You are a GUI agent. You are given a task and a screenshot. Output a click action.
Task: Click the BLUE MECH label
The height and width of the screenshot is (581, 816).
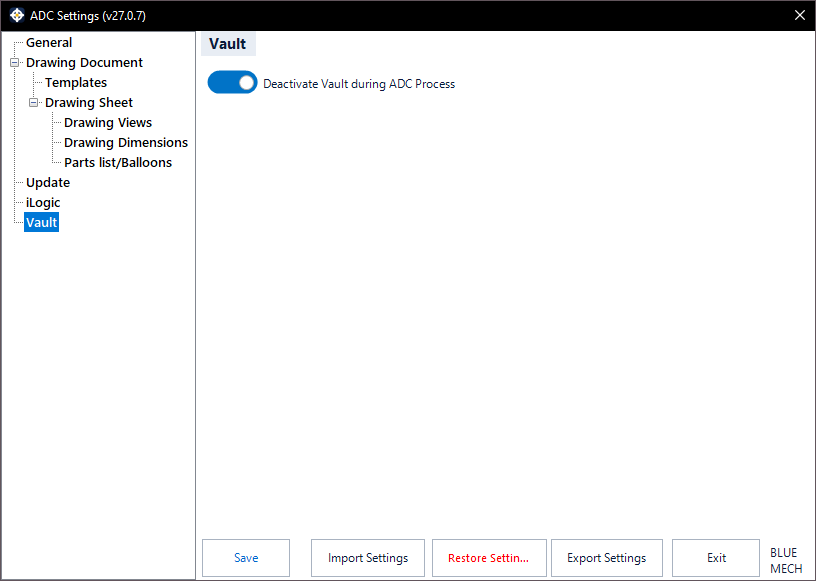(x=786, y=560)
